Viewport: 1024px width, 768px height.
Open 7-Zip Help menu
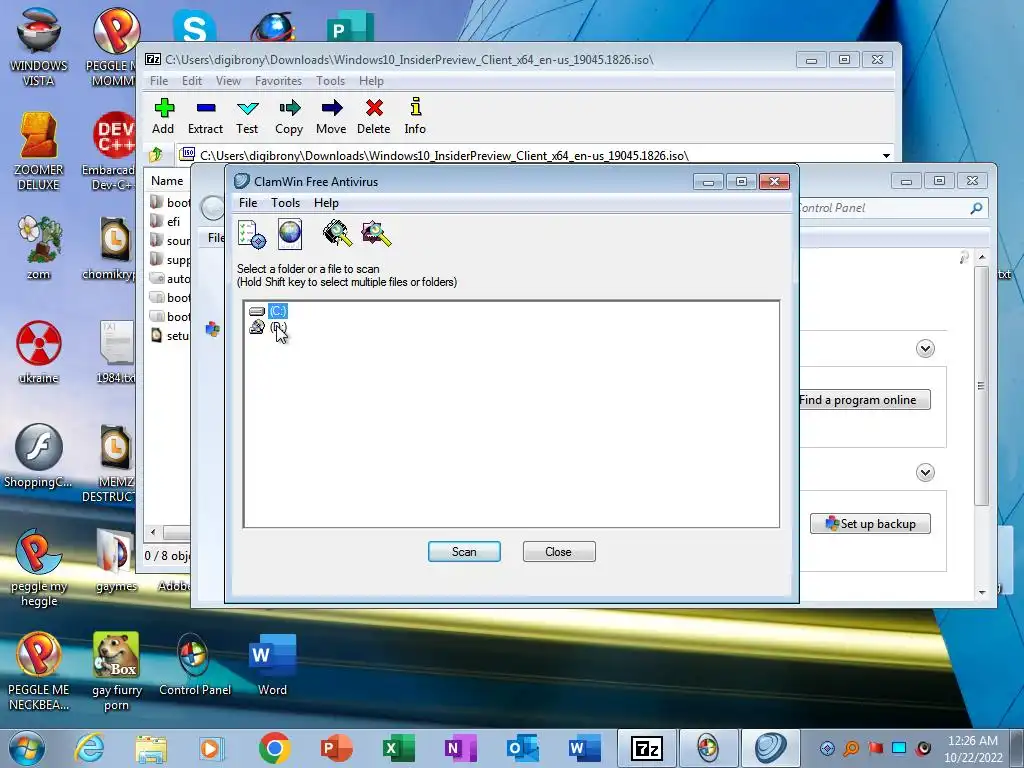pos(371,81)
